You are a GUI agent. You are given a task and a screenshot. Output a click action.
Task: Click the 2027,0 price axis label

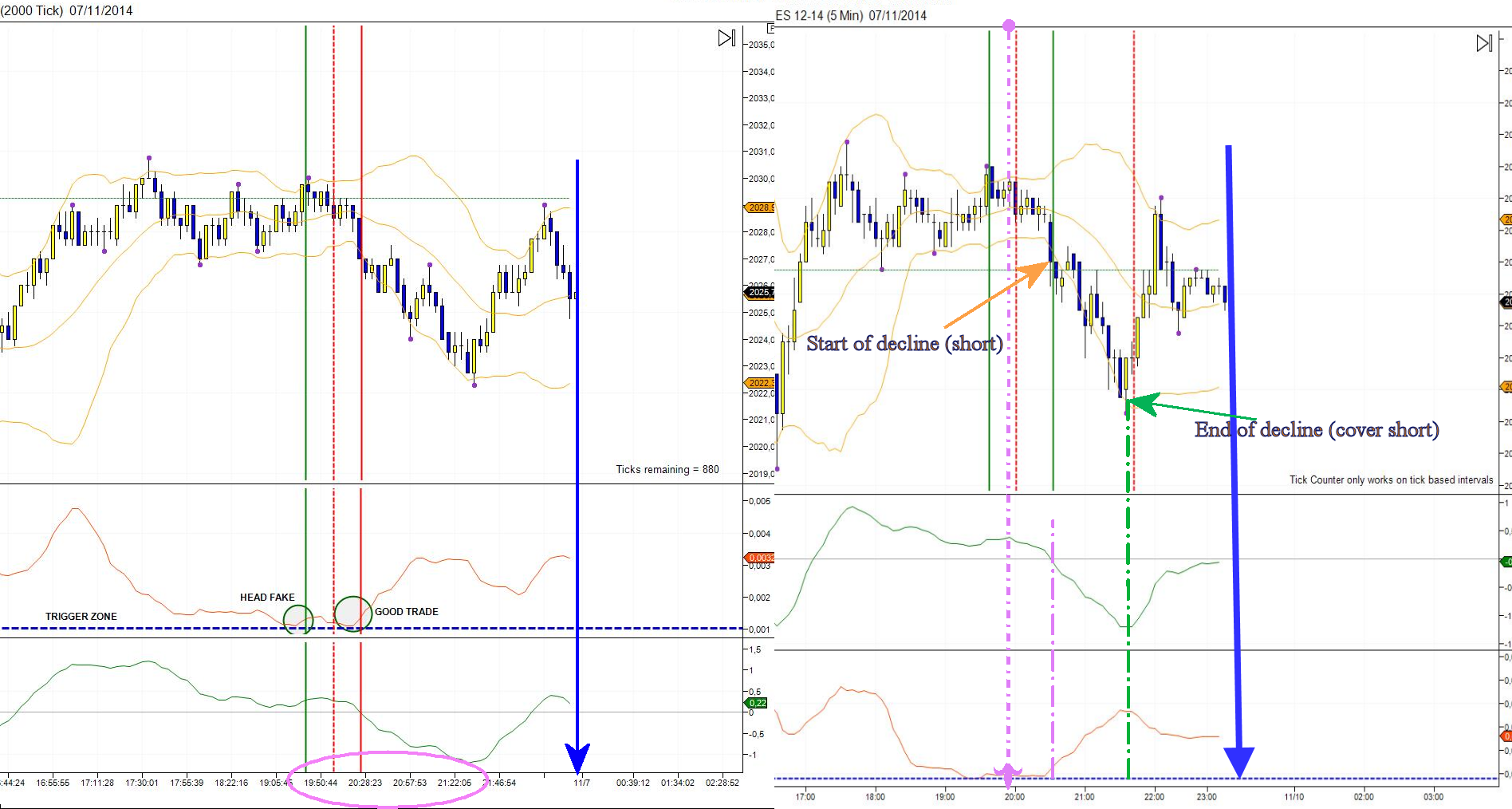pyautogui.click(x=761, y=259)
